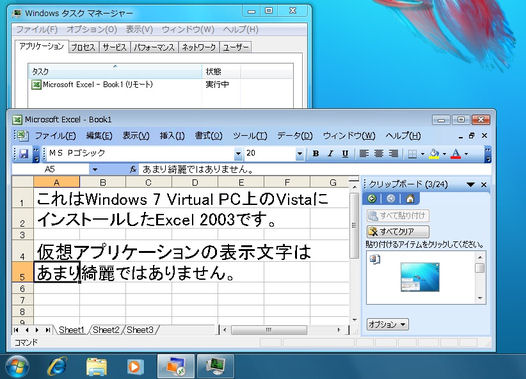Toggle Italic formatting button
The image size is (526, 379).
(x=330, y=154)
